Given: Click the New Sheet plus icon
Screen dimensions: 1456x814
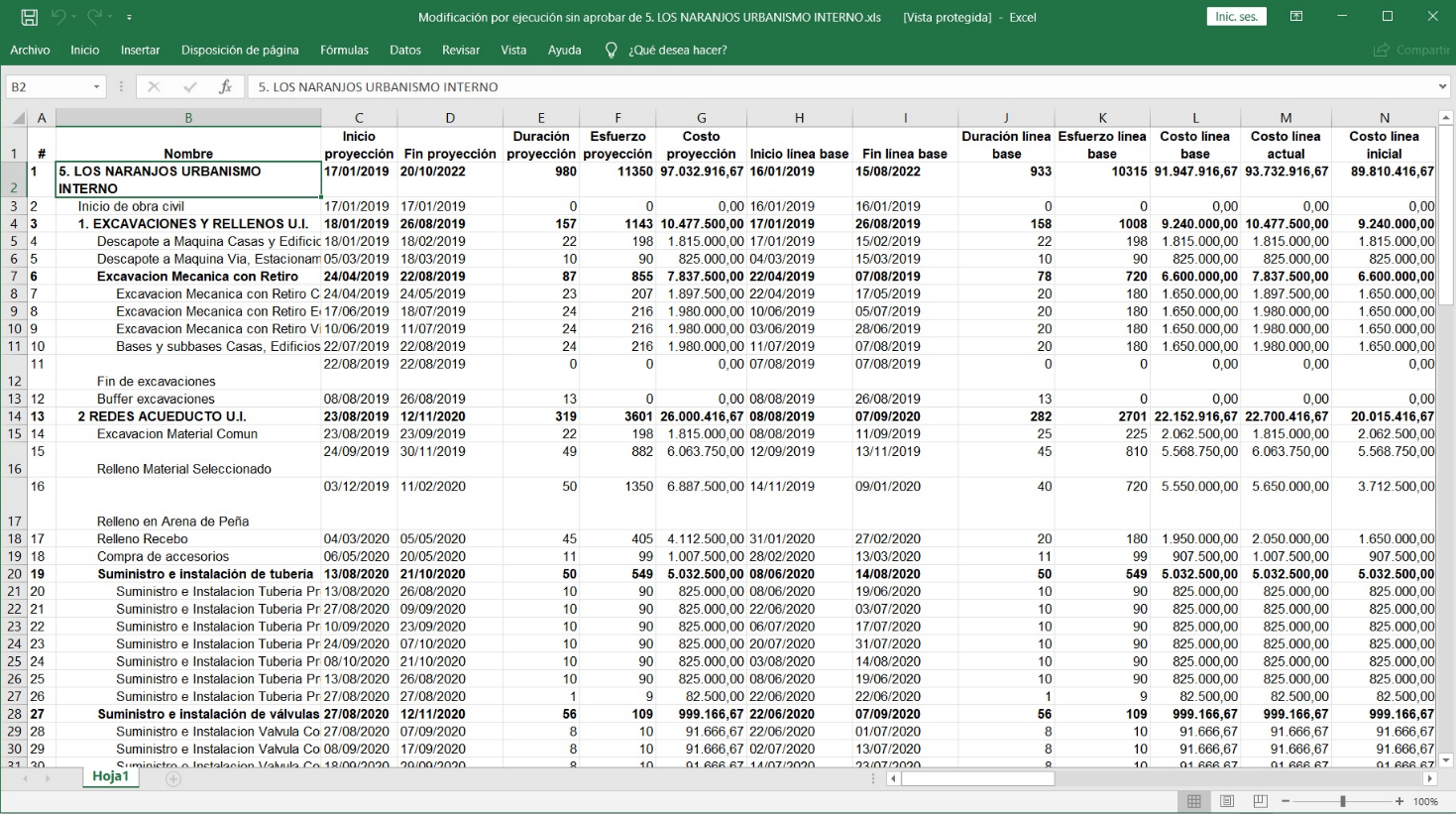Looking at the screenshot, I should (x=173, y=779).
